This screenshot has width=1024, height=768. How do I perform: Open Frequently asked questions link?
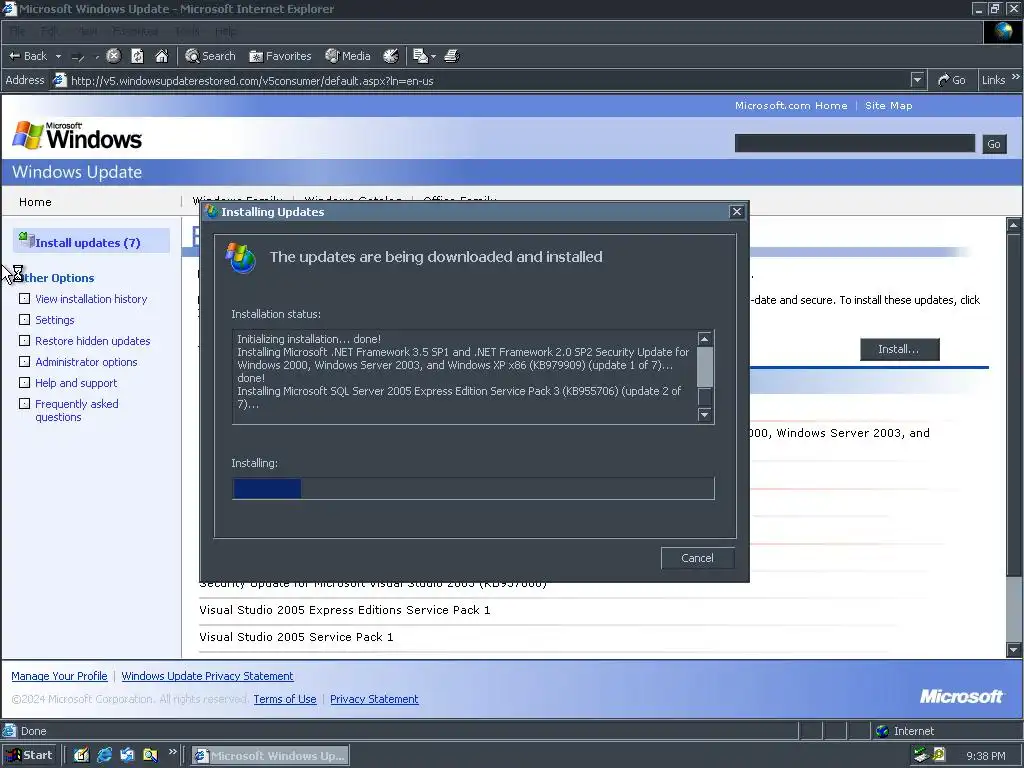pos(76,410)
